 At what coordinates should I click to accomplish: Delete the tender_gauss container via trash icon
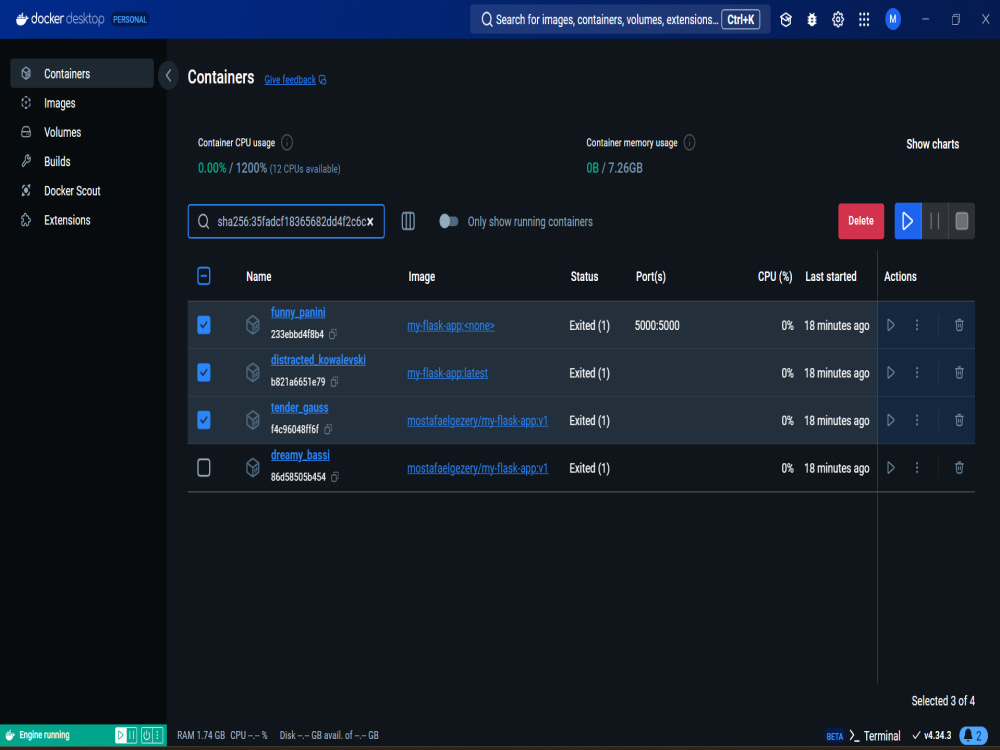click(x=959, y=420)
